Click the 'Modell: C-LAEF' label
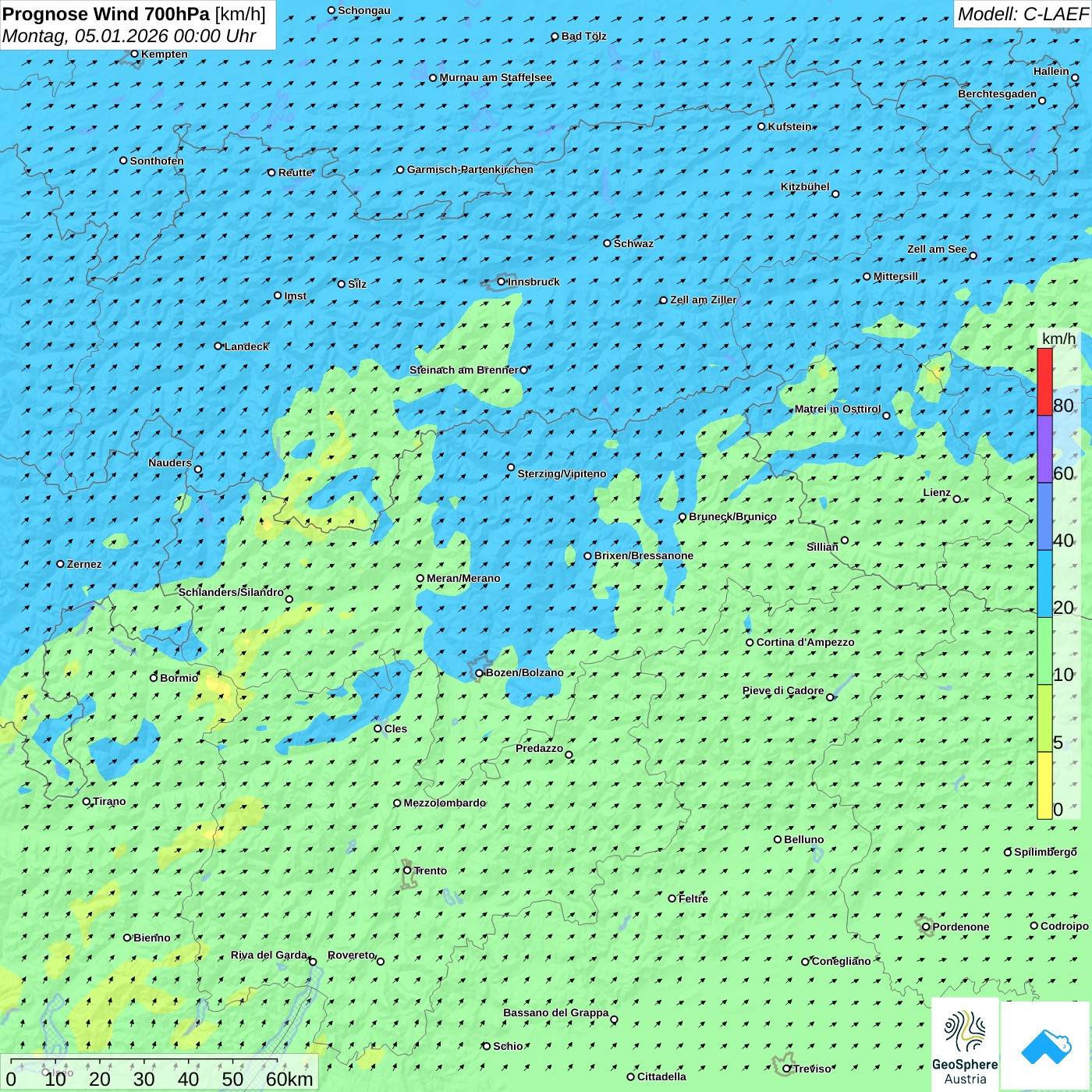The width and height of the screenshot is (1092, 1092). pyautogui.click(x=1023, y=14)
